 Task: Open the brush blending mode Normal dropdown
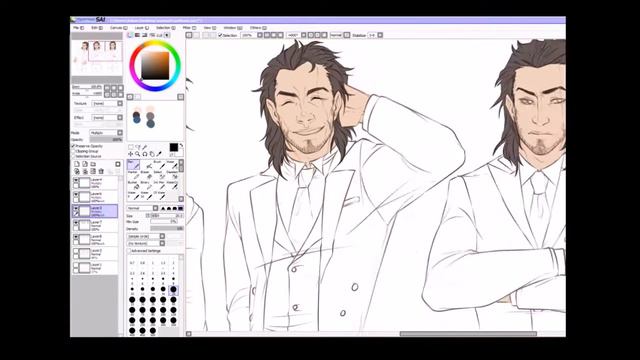pos(142,208)
